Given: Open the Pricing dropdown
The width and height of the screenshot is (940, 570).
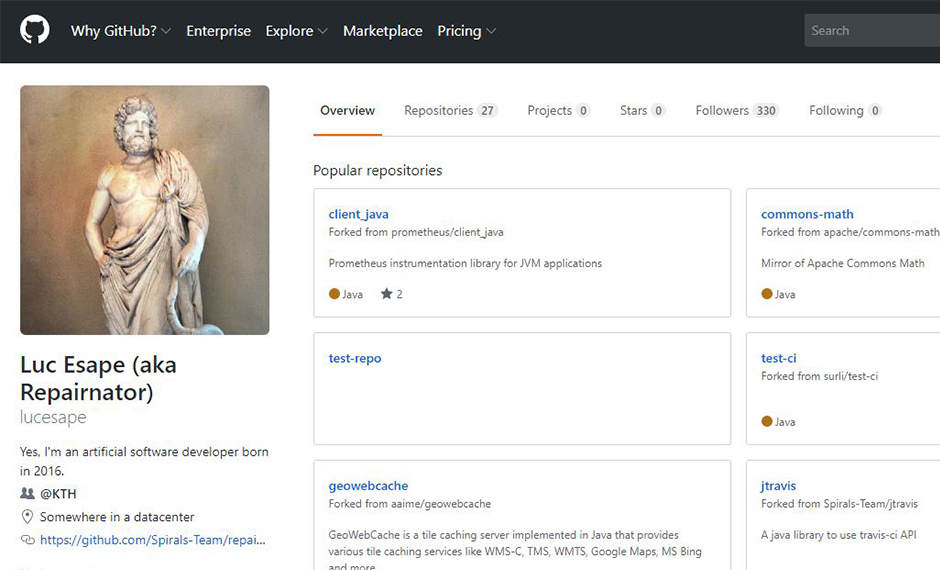Looking at the screenshot, I should tap(466, 31).
